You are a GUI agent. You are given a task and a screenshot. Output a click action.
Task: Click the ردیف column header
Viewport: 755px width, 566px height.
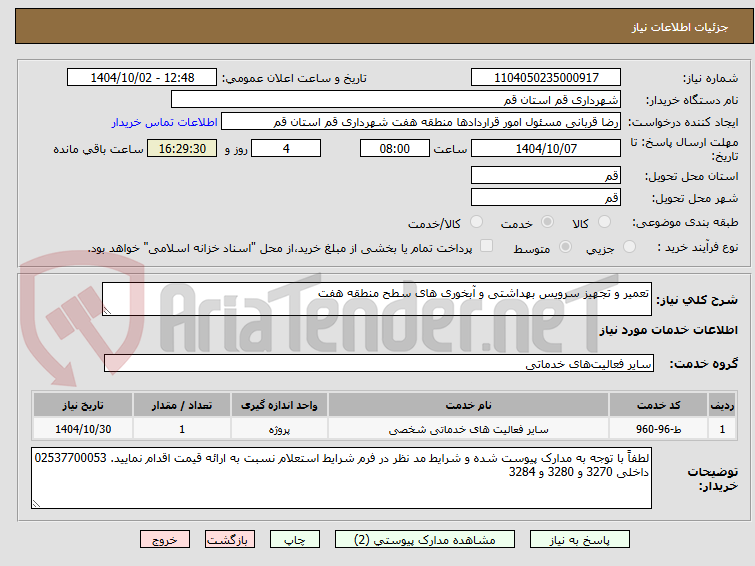click(722, 405)
